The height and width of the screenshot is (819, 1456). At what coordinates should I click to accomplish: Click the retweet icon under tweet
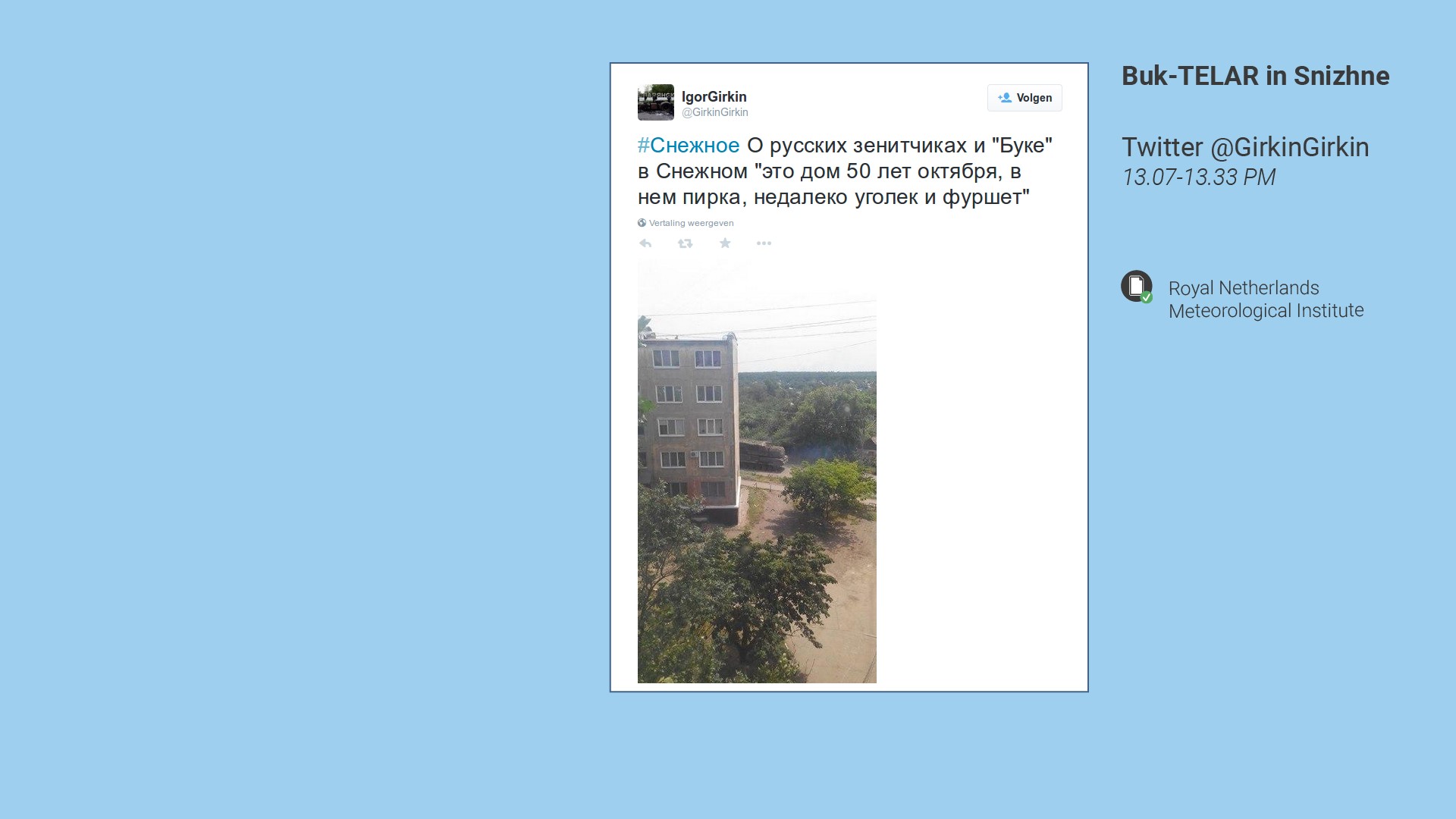coord(685,243)
